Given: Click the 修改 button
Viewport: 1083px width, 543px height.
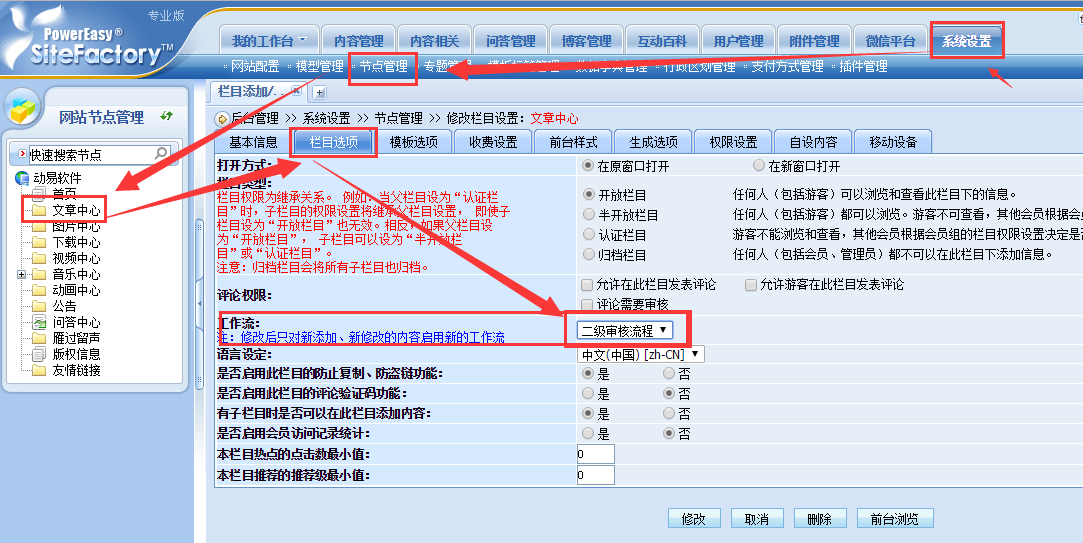Looking at the screenshot, I should pos(694,519).
